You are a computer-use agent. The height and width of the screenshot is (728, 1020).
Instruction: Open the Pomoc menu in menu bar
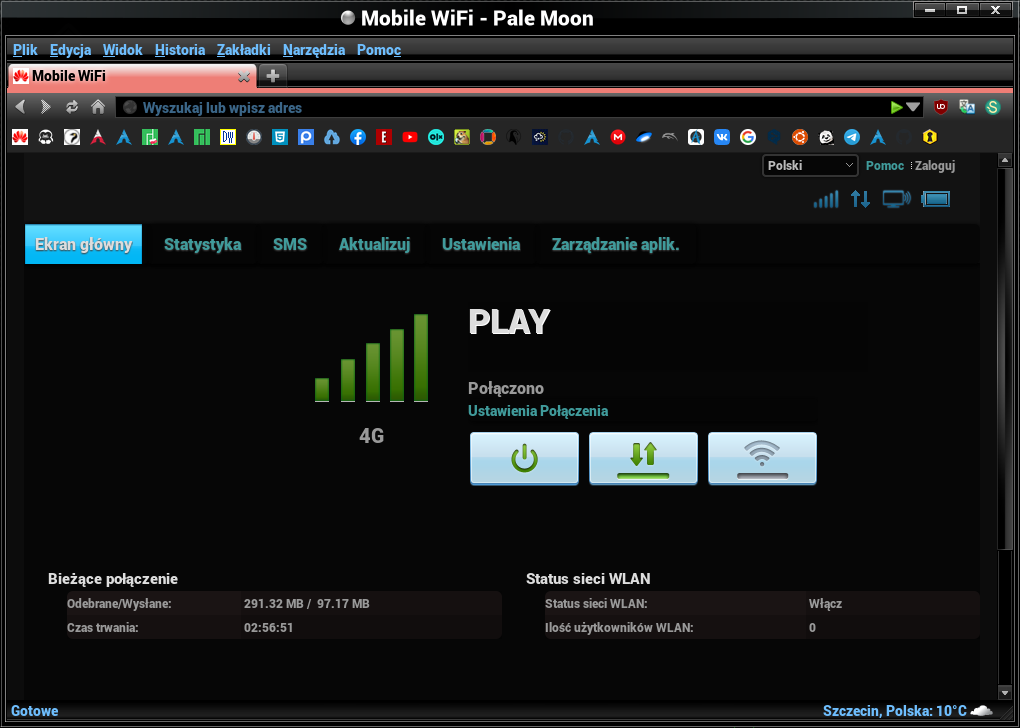click(379, 50)
